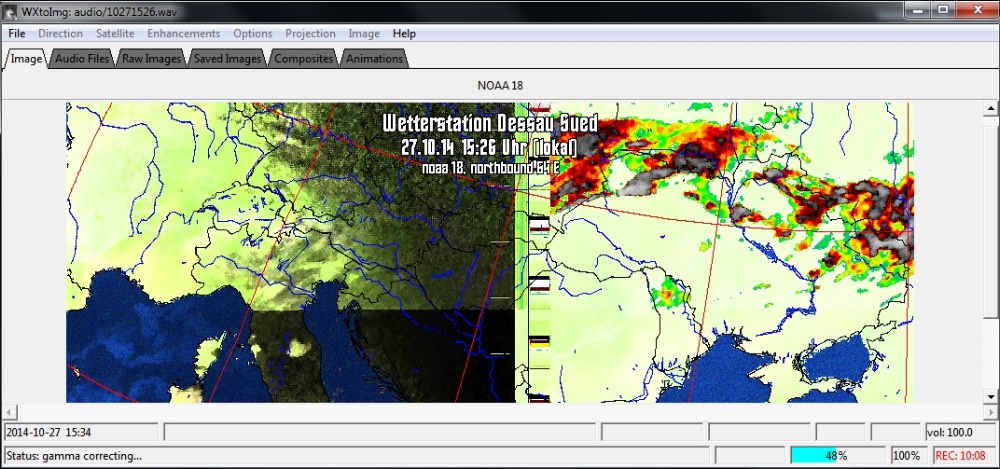The image size is (1000, 469).
Task: Click vertical scrollbar up arrow
Action: coord(990,109)
